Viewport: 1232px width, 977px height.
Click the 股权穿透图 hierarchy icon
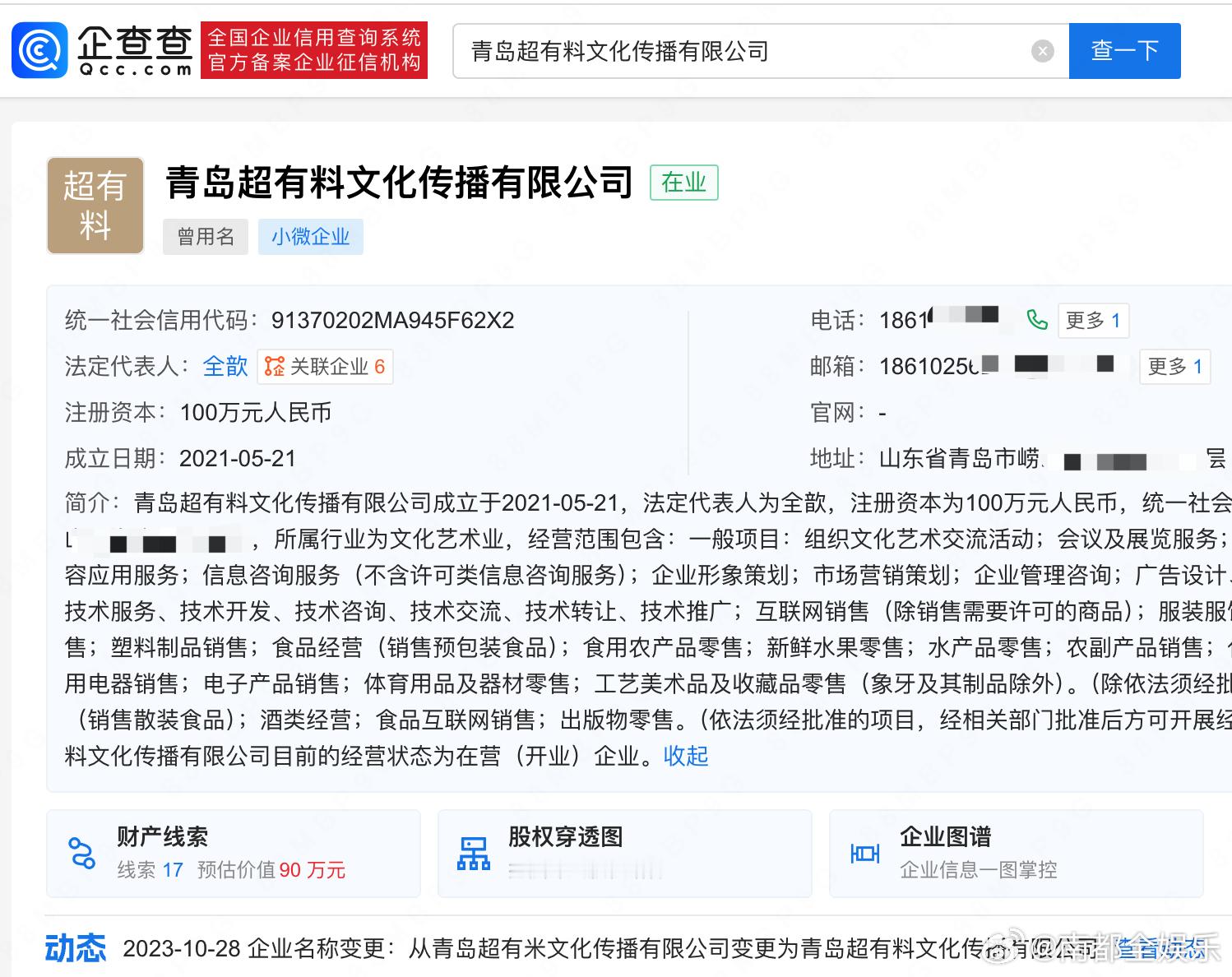pos(474,854)
